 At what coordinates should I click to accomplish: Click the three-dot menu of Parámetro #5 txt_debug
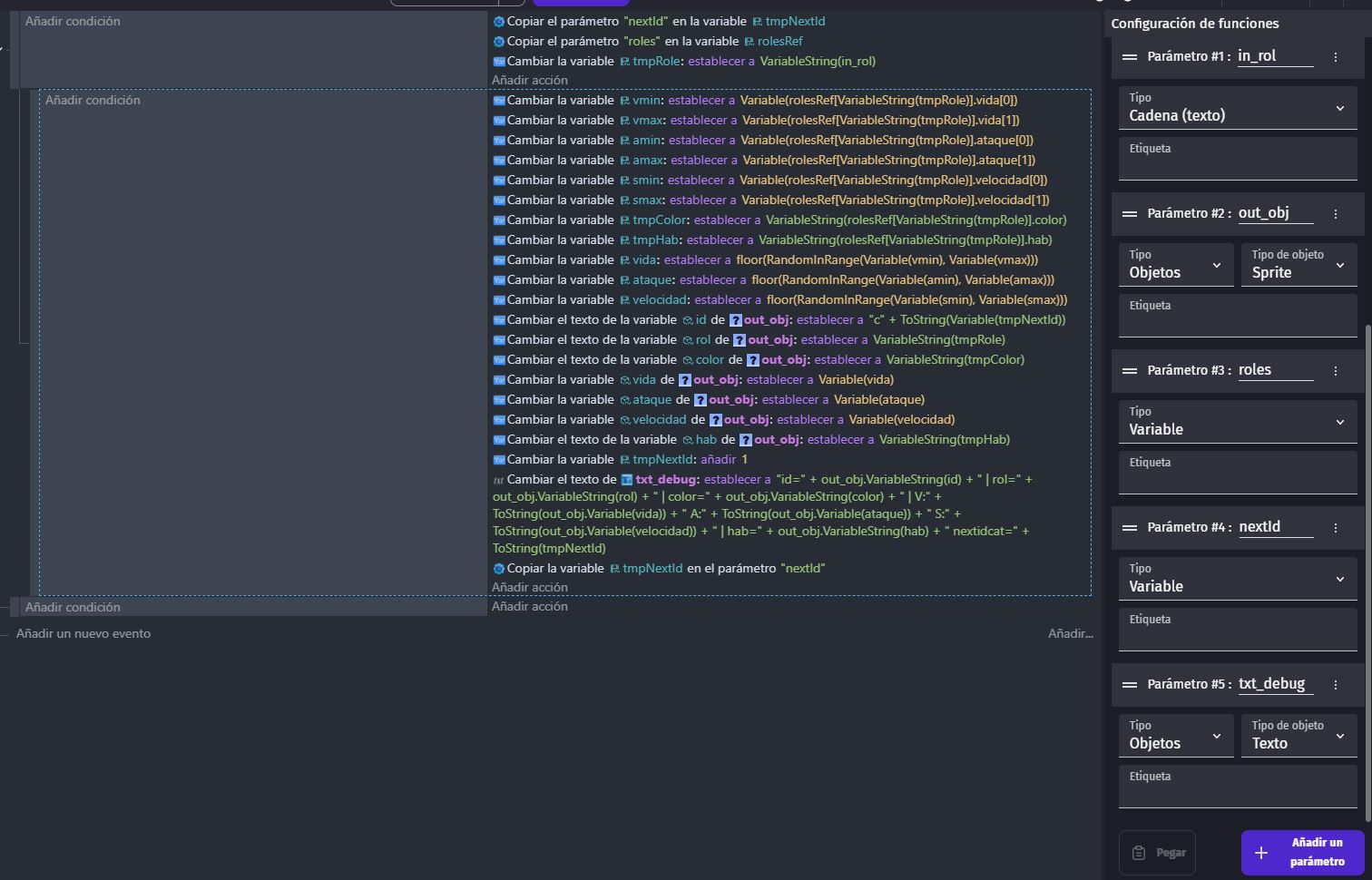point(1335,684)
